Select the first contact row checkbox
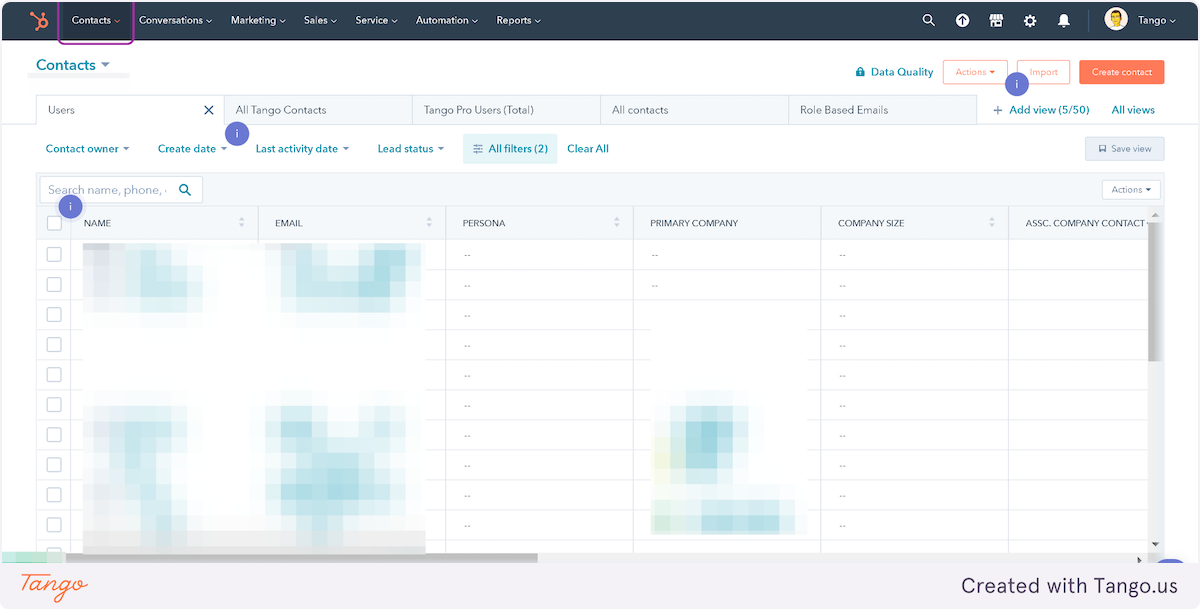The width and height of the screenshot is (1200, 609). pyautogui.click(x=54, y=254)
